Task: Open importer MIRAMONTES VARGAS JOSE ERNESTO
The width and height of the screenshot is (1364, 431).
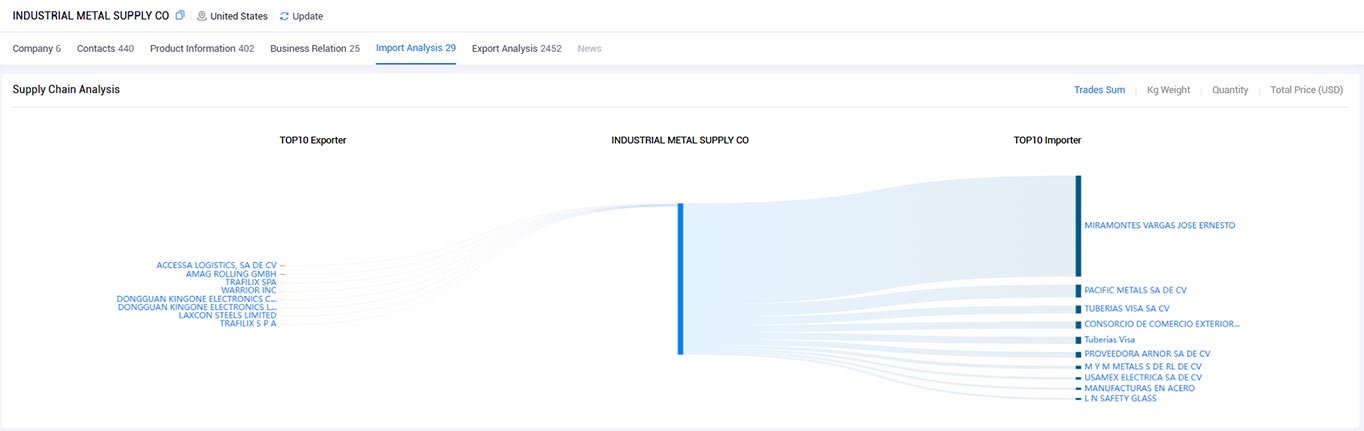Action: (1160, 225)
